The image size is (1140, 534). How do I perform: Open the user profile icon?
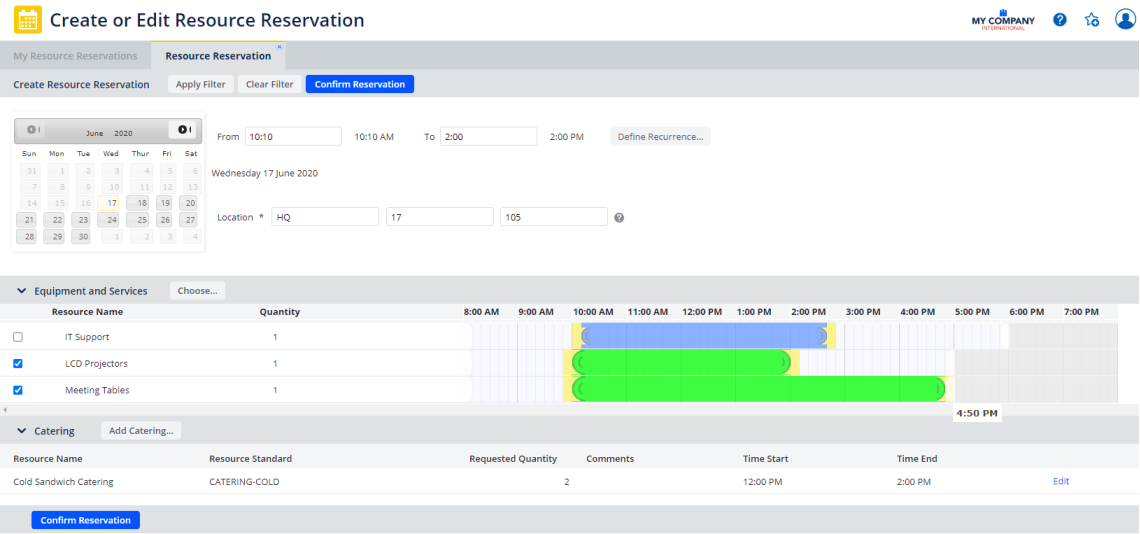pyautogui.click(x=1125, y=20)
